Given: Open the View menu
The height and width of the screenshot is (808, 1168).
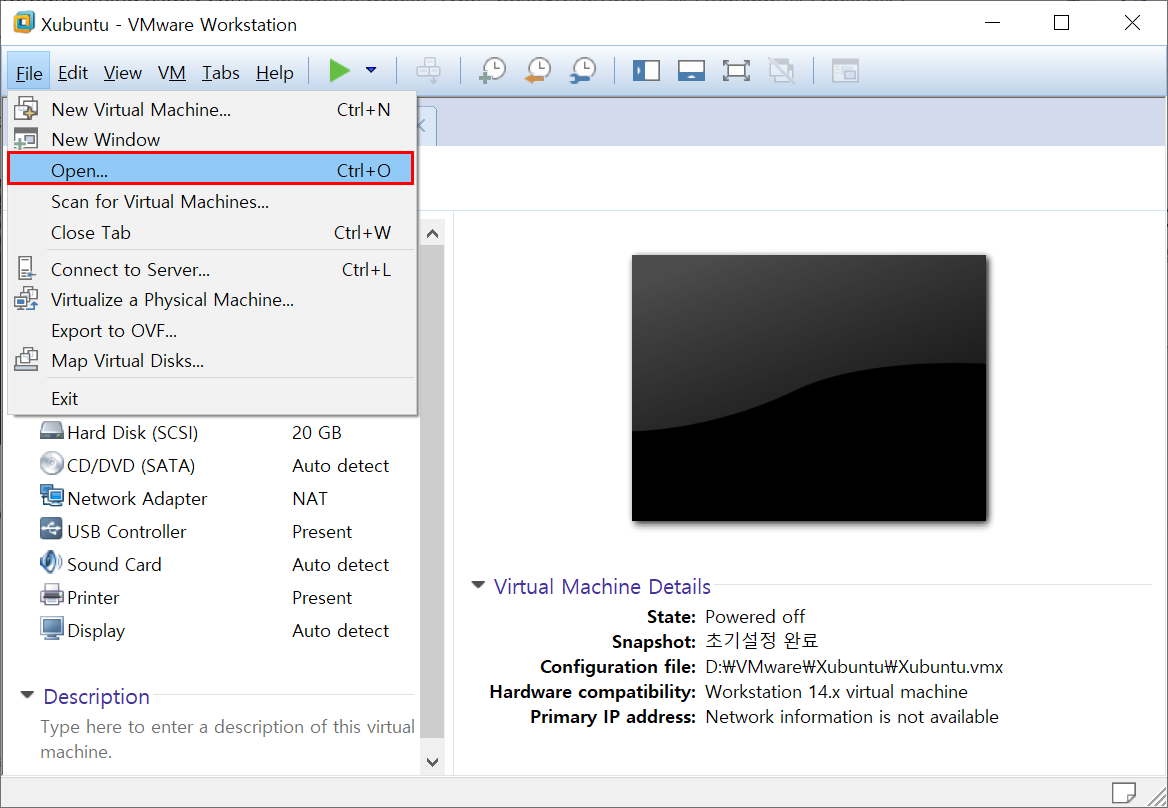Looking at the screenshot, I should [x=122, y=73].
